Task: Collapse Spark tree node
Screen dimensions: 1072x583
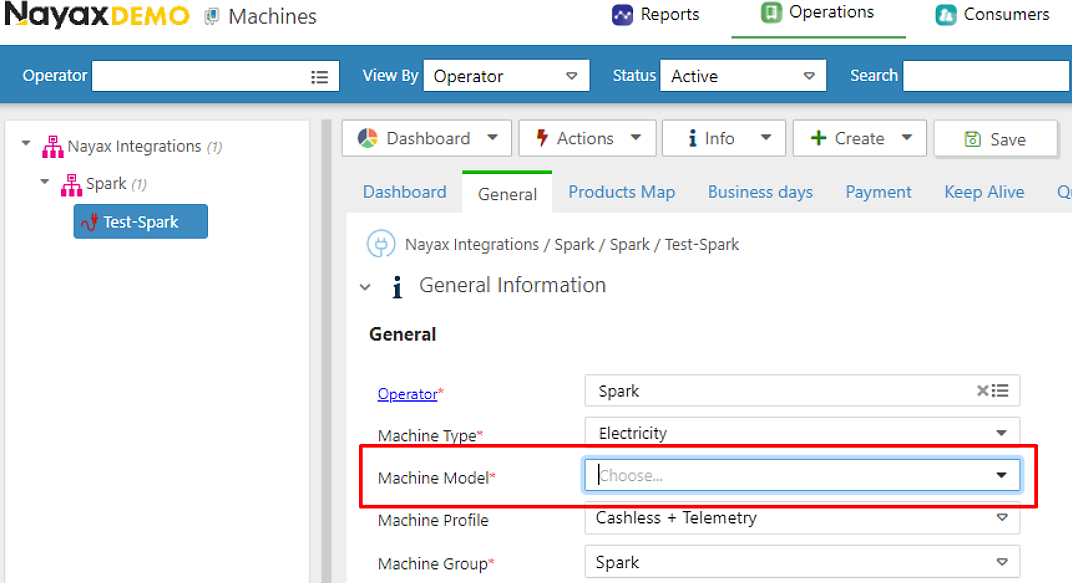Action: 44,182
